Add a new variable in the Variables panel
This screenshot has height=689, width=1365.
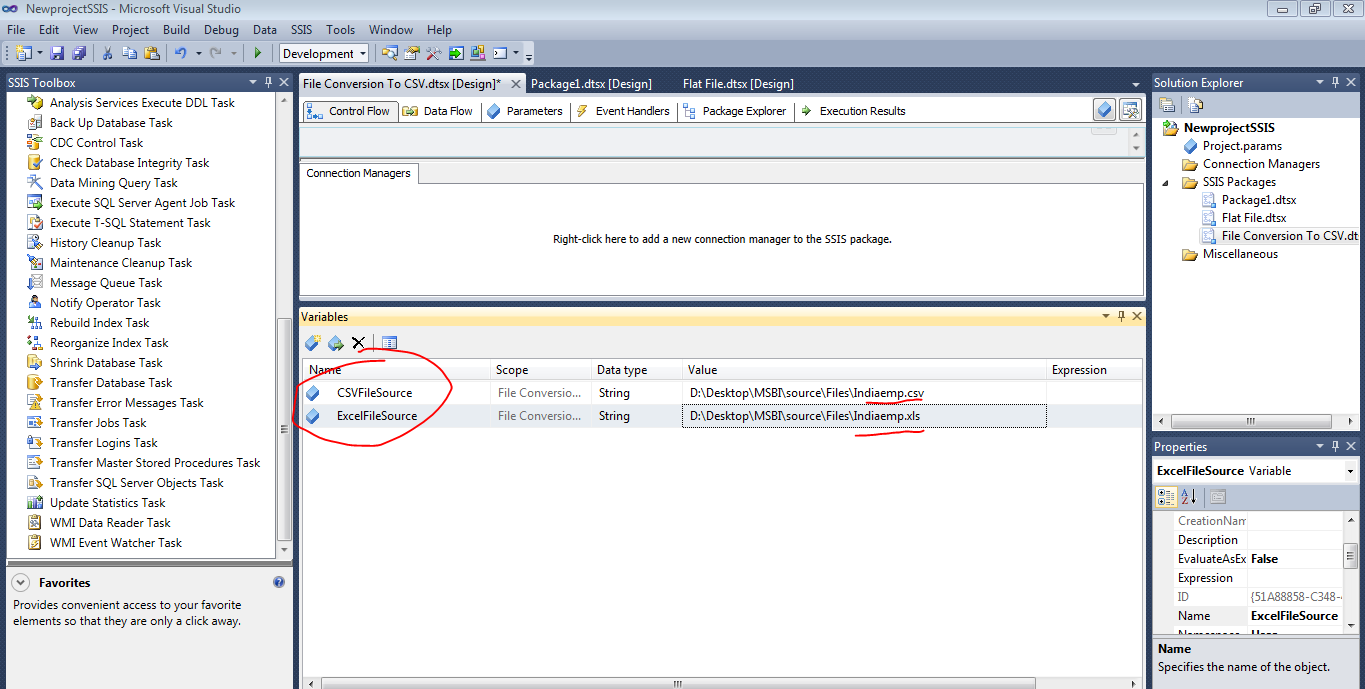tap(312, 343)
